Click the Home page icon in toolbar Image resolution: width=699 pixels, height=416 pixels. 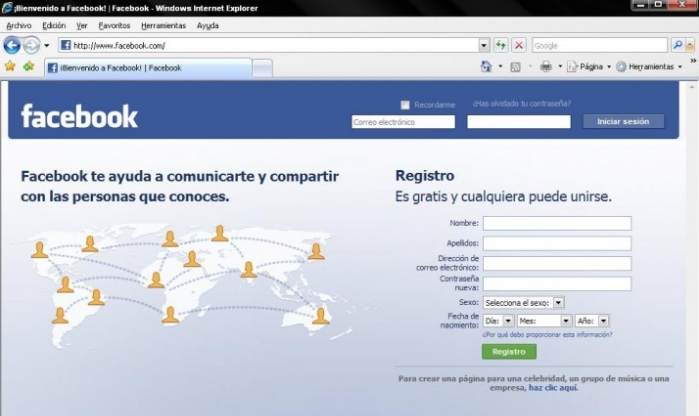486,67
